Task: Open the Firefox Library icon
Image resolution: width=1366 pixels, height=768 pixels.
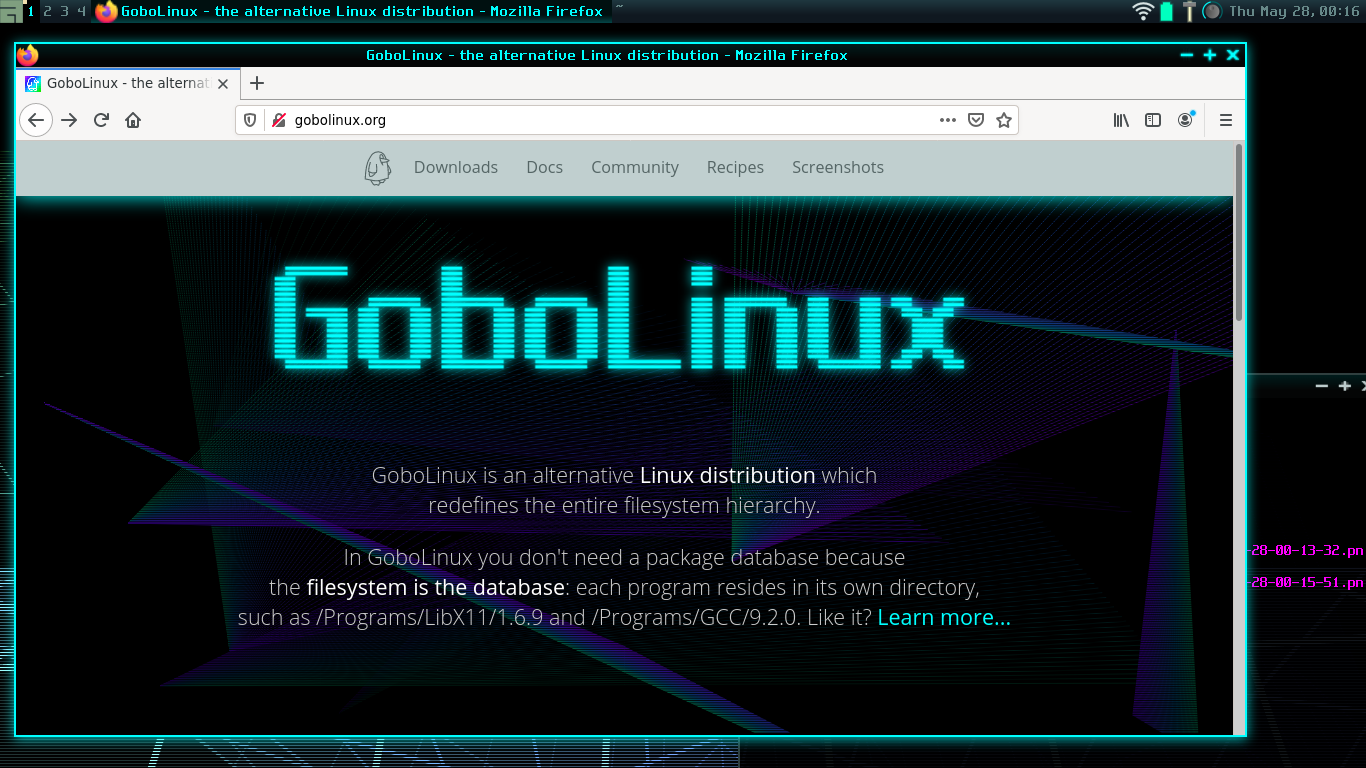Action: click(1120, 119)
